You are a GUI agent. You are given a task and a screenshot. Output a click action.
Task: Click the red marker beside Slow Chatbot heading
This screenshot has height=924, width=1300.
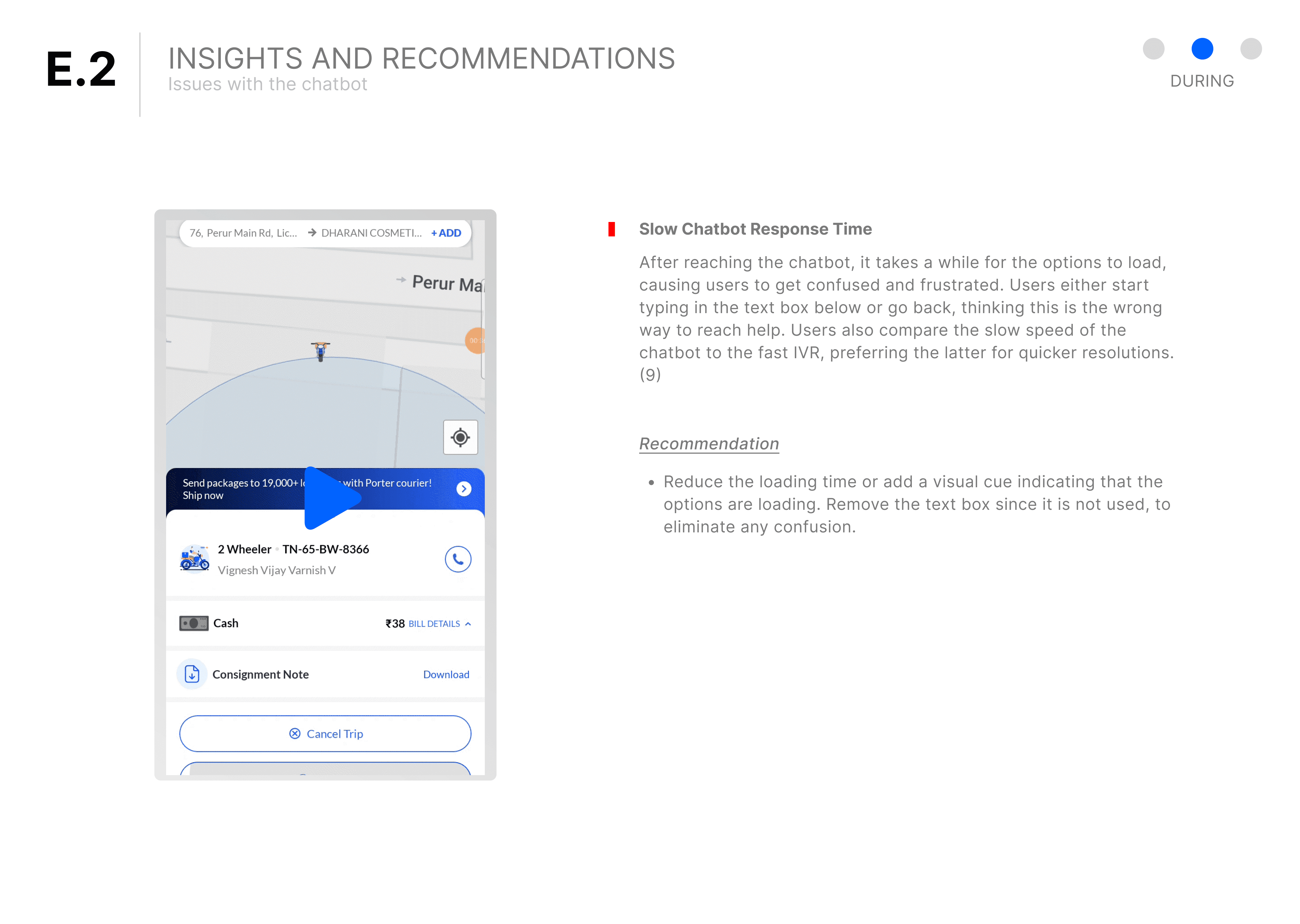(611, 229)
